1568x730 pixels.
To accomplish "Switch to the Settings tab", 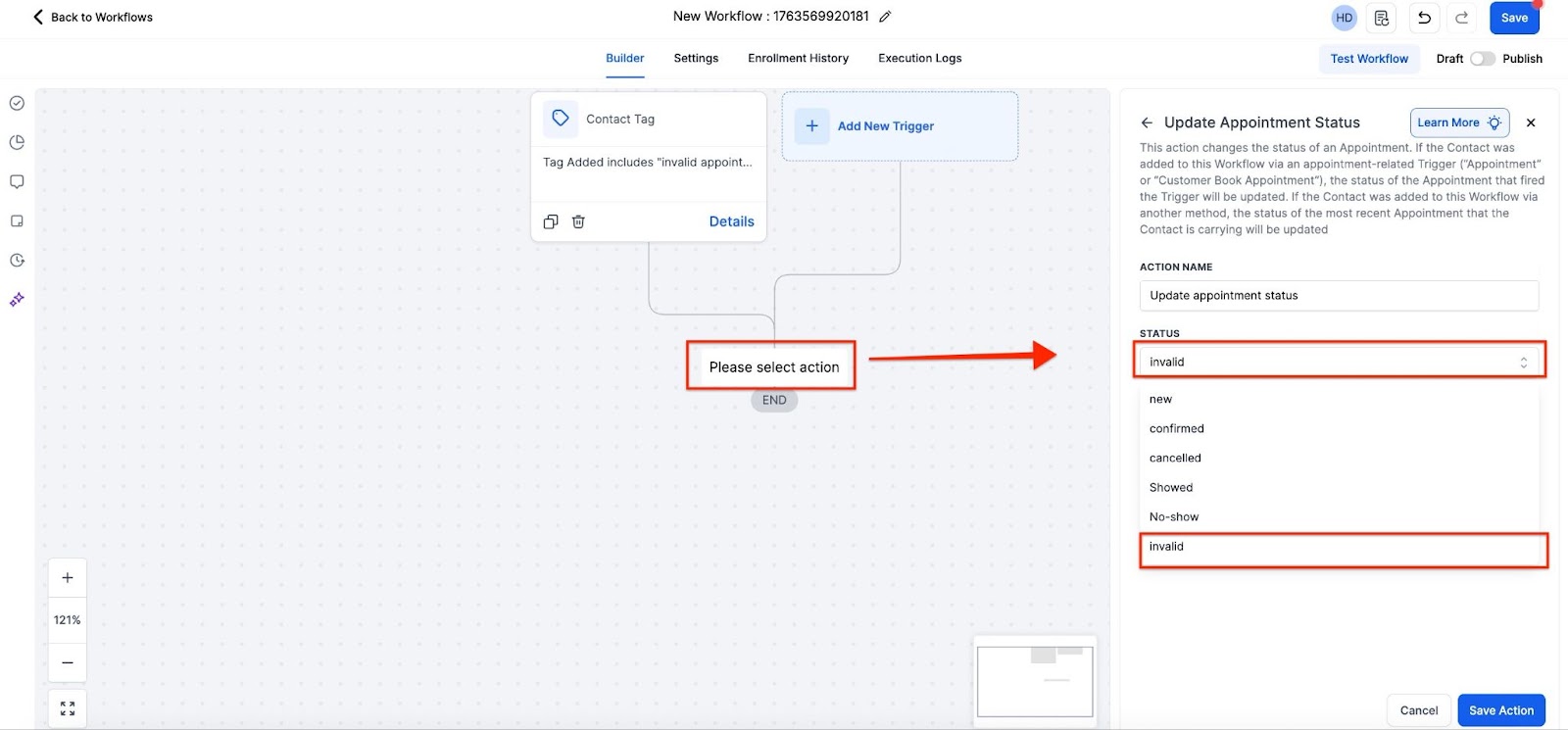I will tap(696, 58).
